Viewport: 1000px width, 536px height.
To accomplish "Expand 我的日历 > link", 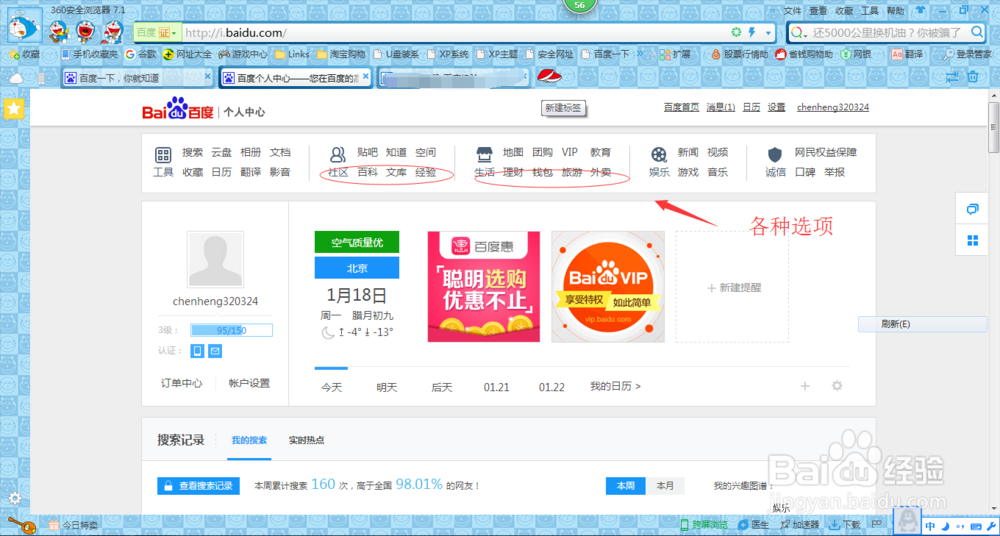I will tap(615, 386).
